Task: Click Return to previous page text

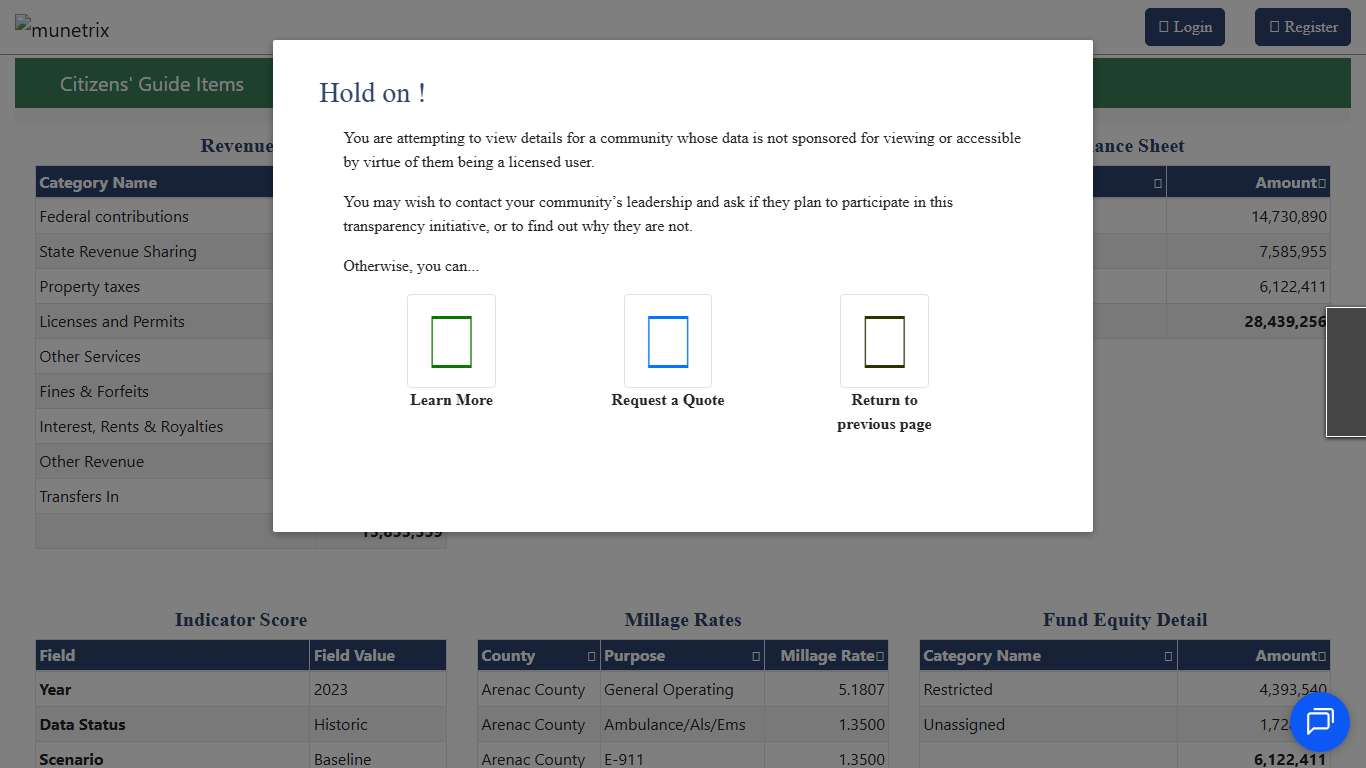Action: (884, 412)
